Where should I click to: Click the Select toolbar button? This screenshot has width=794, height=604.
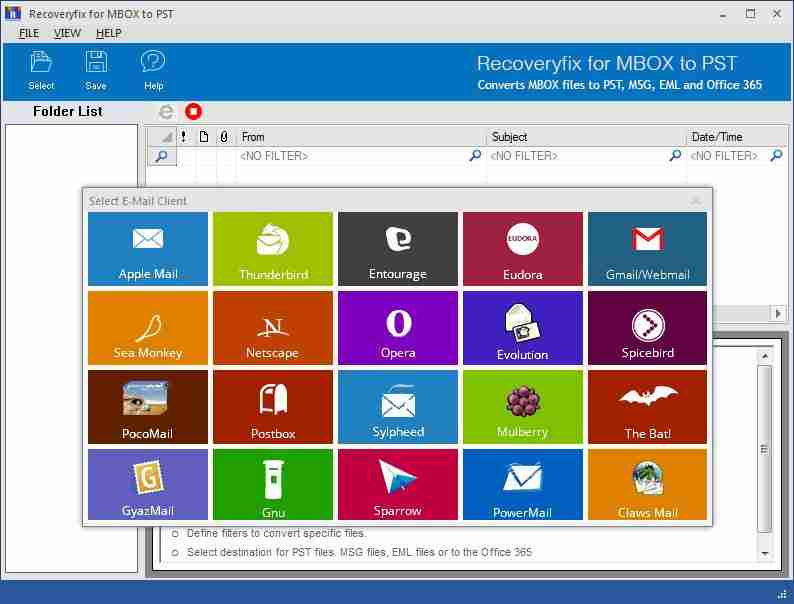click(x=41, y=71)
